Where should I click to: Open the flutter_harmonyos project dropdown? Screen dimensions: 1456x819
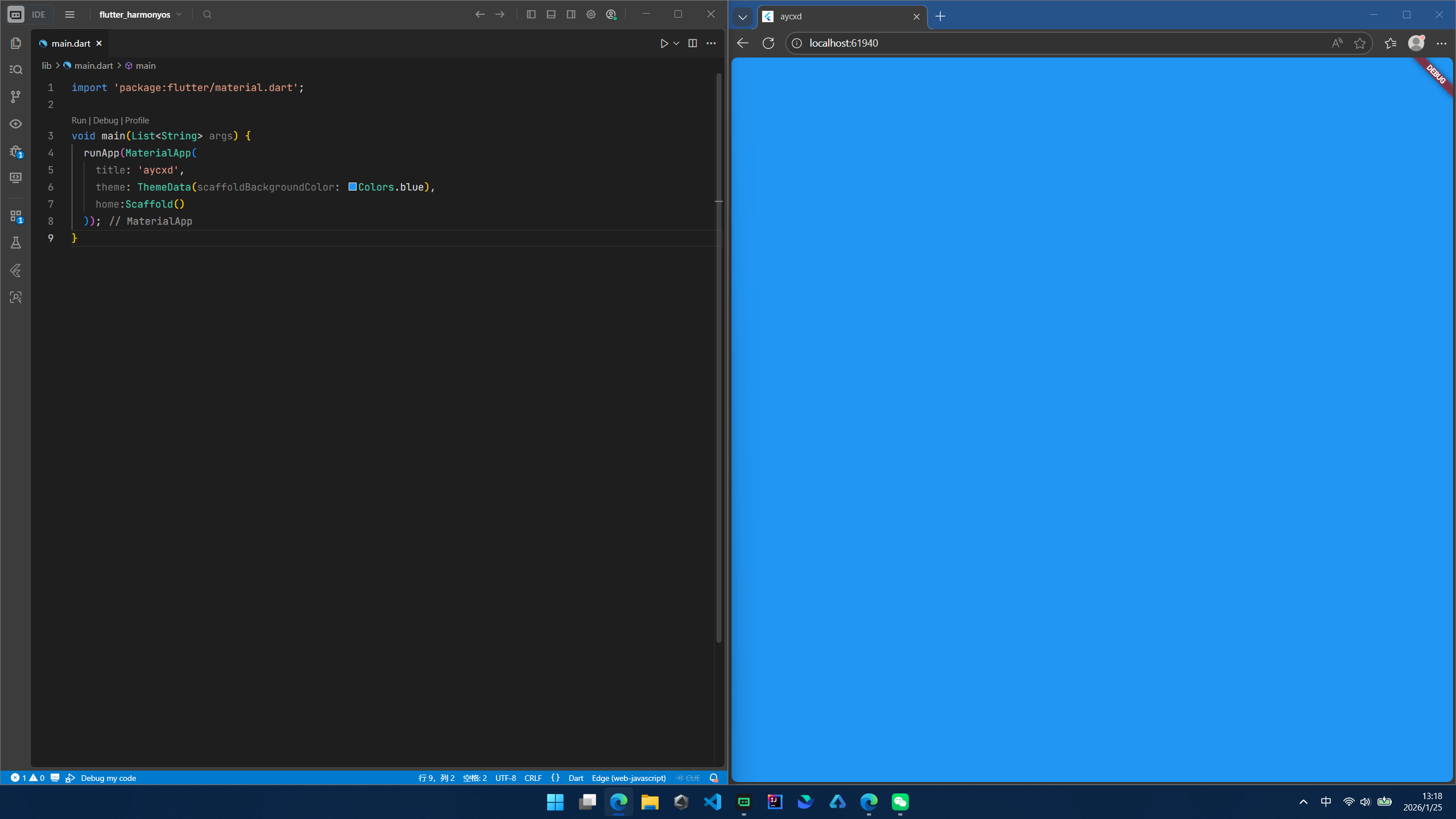click(140, 15)
